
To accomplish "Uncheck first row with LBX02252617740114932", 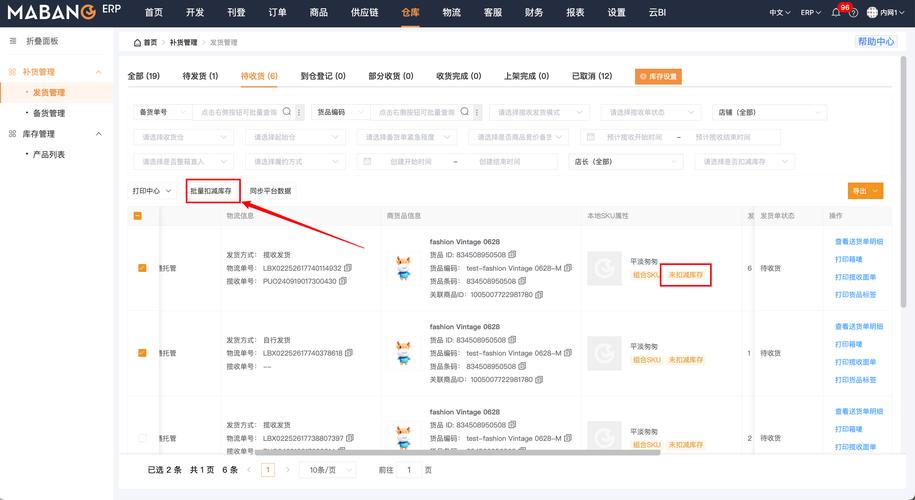I will [x=142, y=268].
